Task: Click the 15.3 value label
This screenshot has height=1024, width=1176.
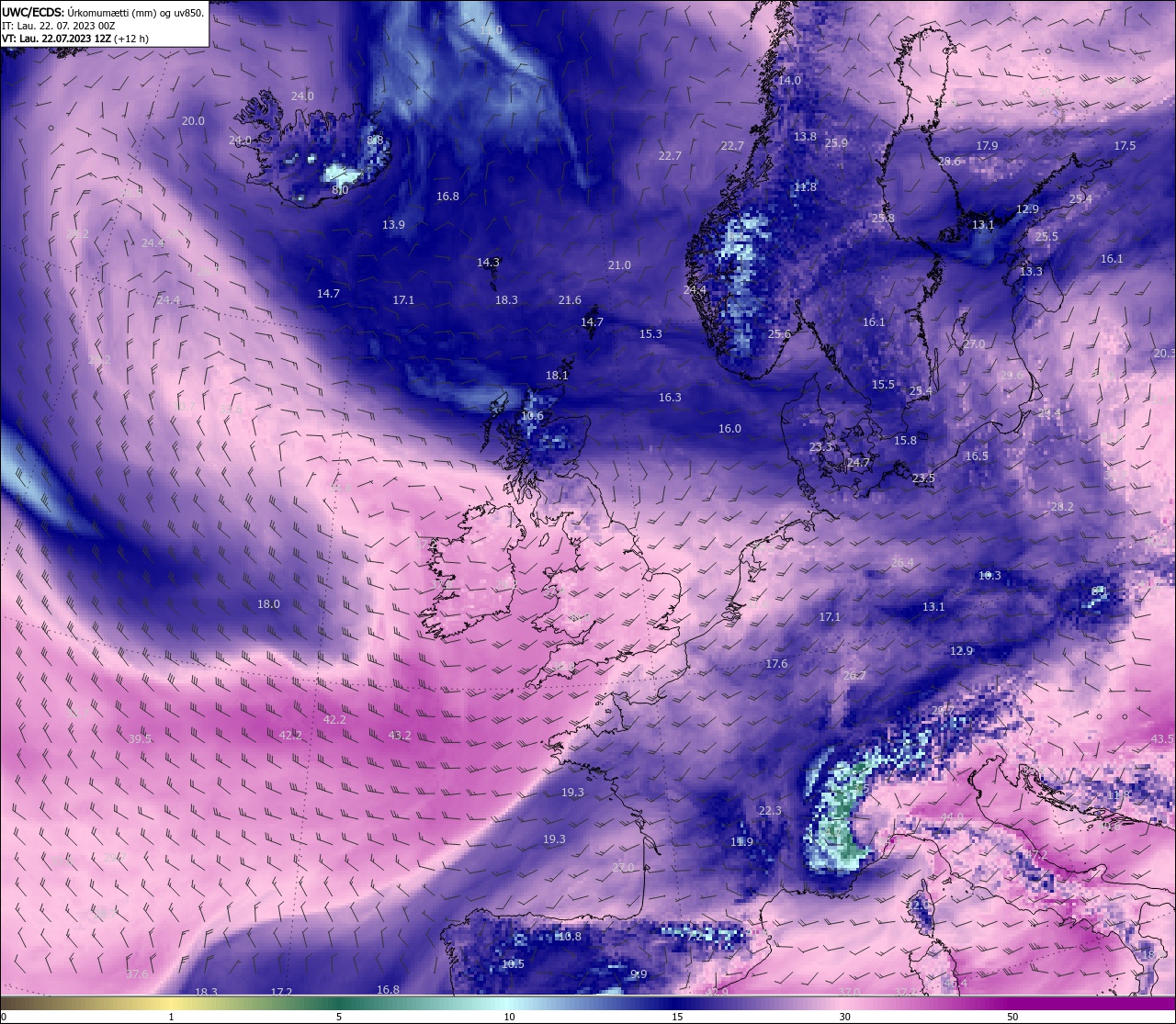Action: [650, 334]
